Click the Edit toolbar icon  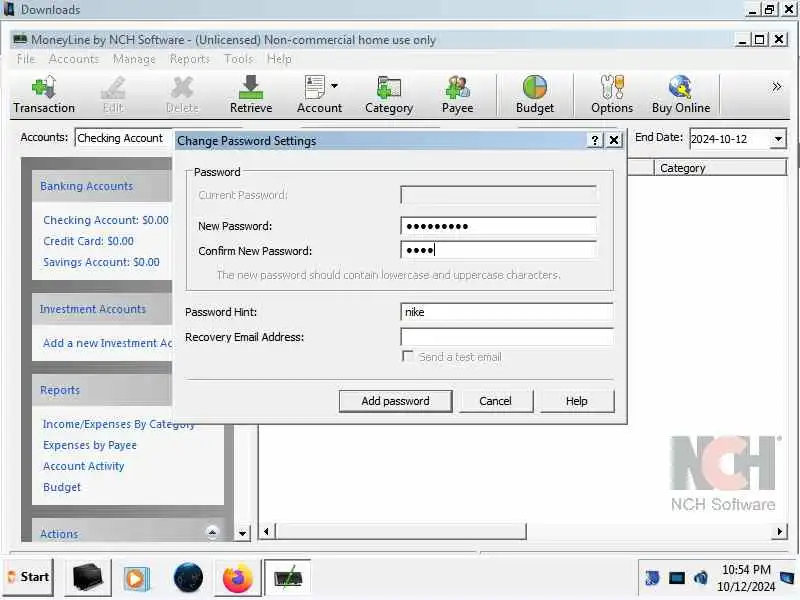coord(113,95)
